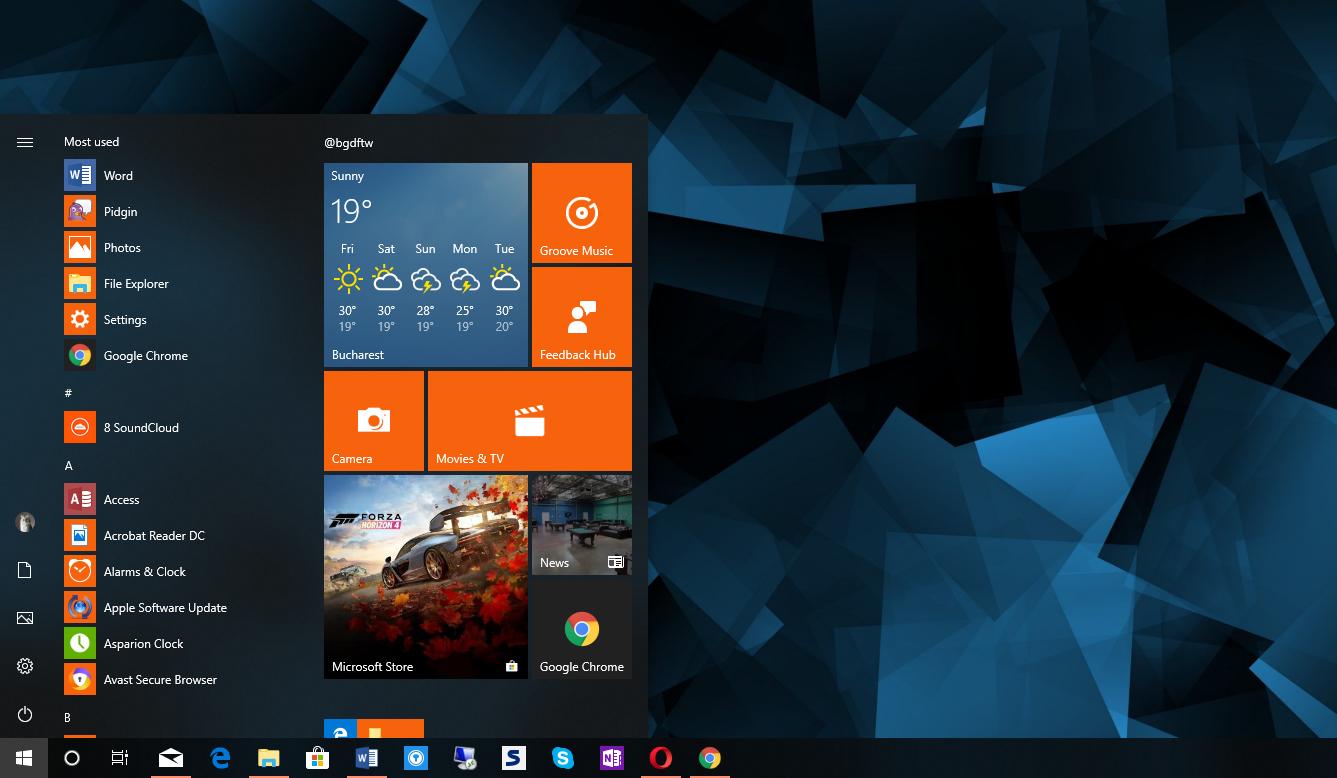
Task: Open the user account avatar in Start rail
Action: (25, 522)
